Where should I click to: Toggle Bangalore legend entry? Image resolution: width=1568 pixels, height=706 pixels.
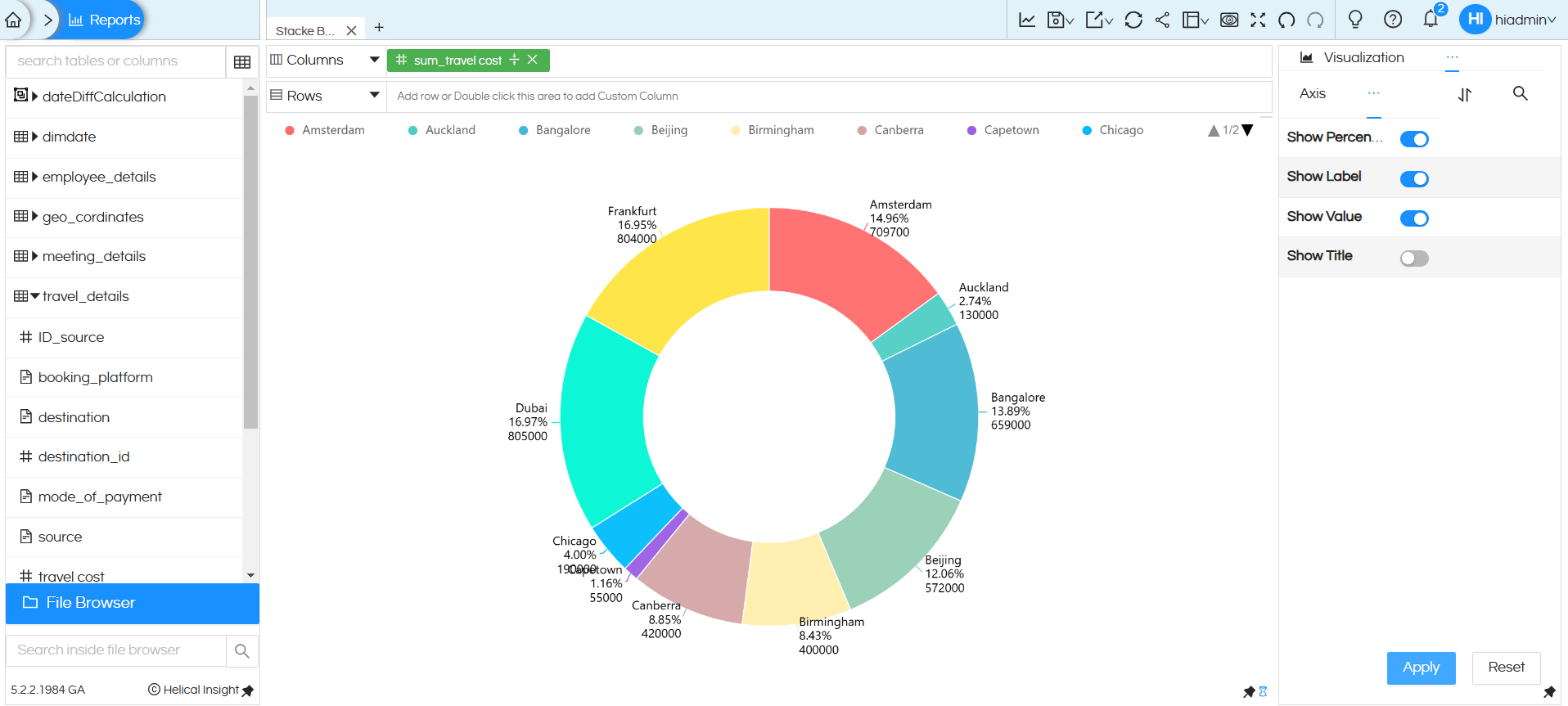[x=555, y=130]
